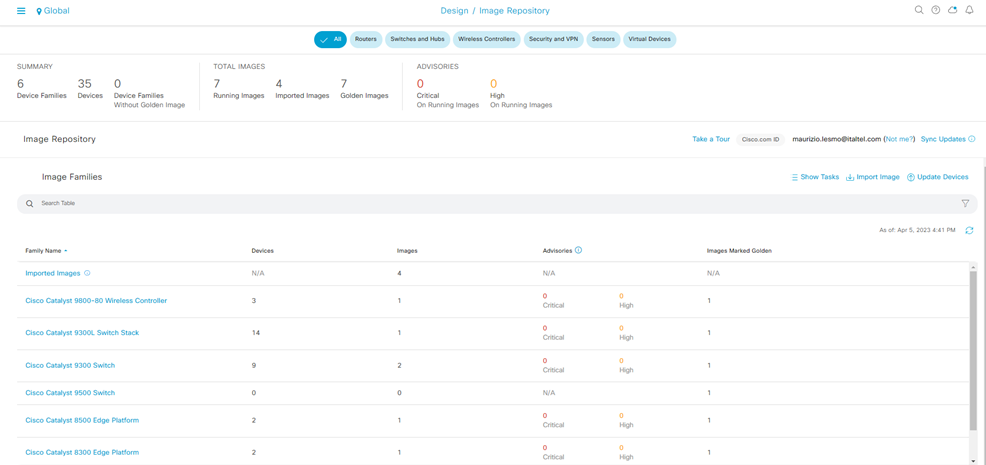Refresh the image families table
Viewport: 986px width, 465px height.
click(x=969, y=230)
